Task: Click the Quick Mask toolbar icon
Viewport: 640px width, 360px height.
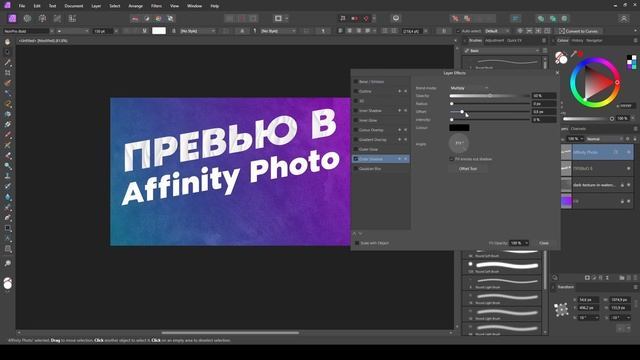Action: point(278,18)
